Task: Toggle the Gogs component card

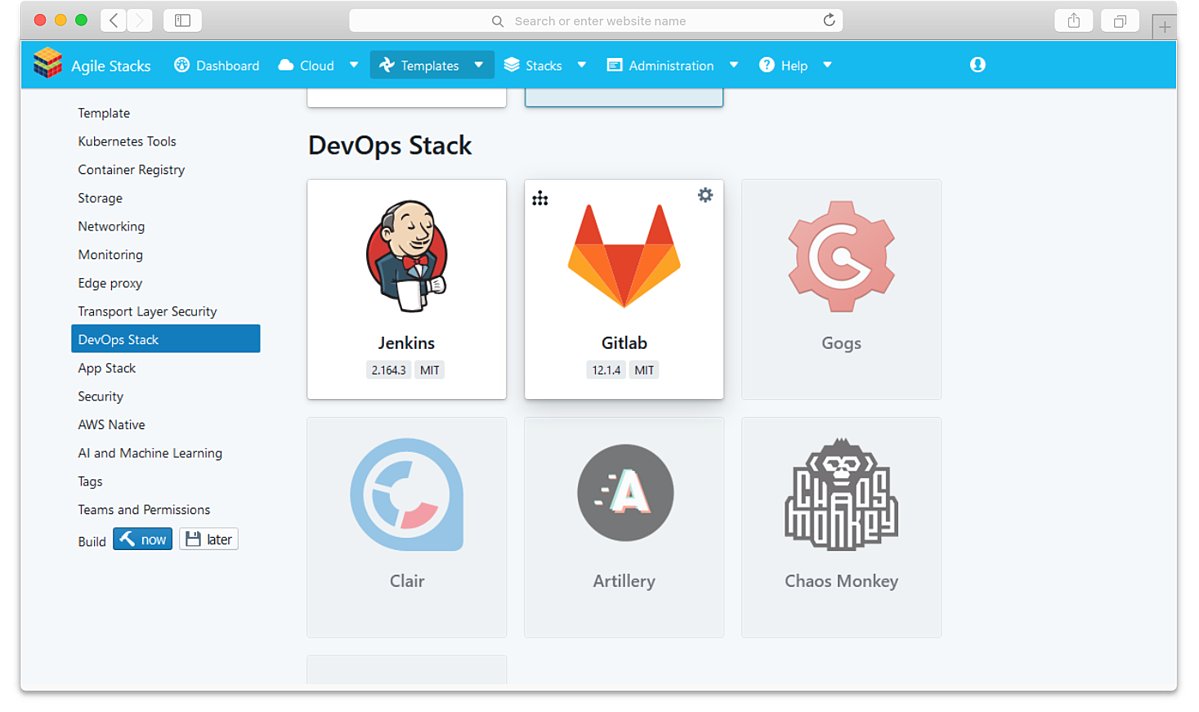Action: tap(841, 289)
